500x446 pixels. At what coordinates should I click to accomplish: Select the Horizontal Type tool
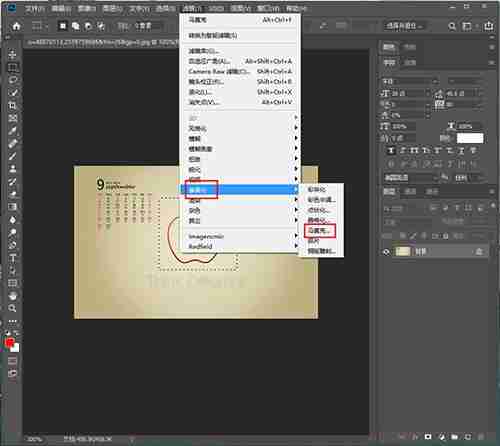(x=13, y=258)
